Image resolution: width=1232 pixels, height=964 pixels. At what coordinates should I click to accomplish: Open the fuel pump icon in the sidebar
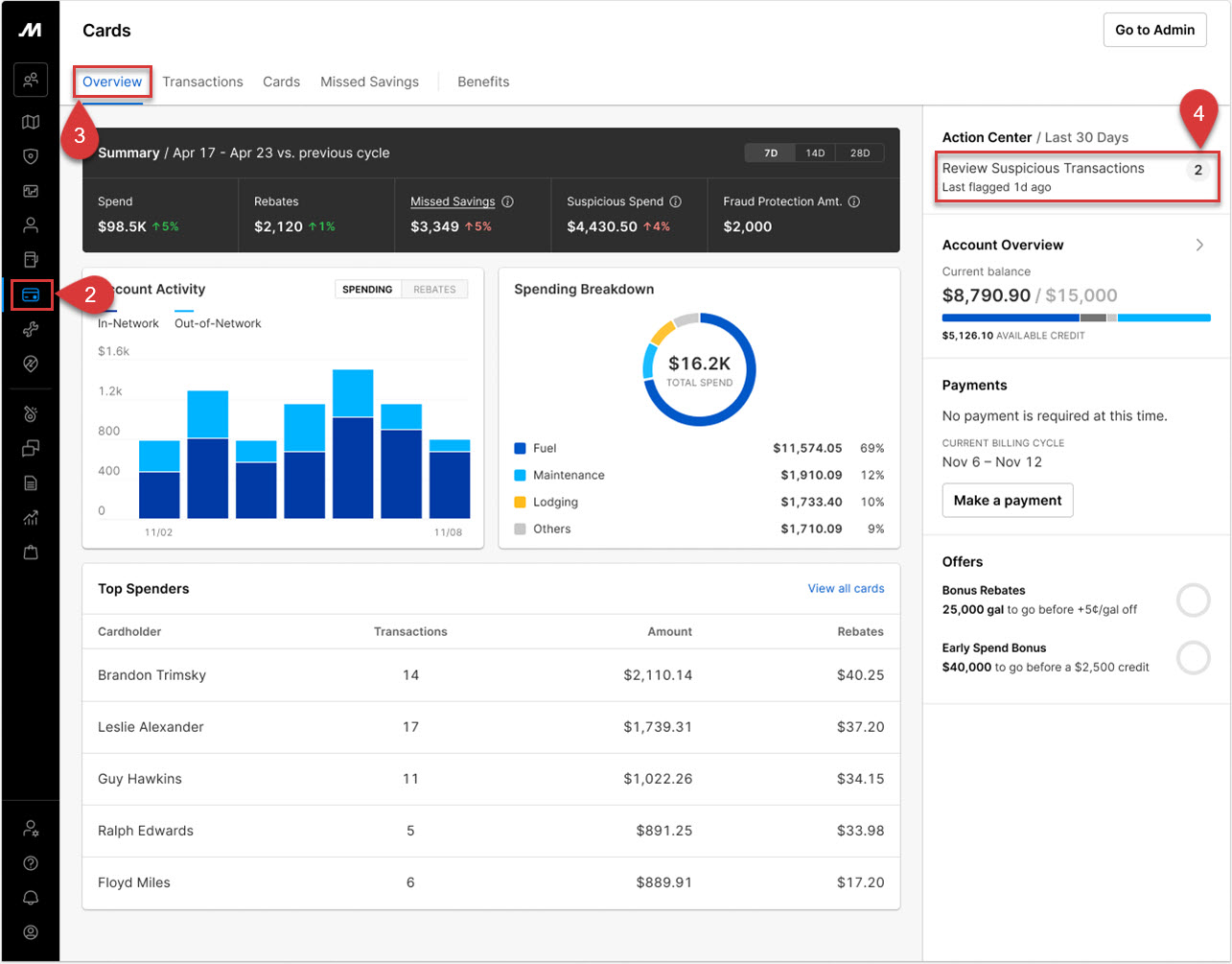pyautogui.click(x=32, y=259)
